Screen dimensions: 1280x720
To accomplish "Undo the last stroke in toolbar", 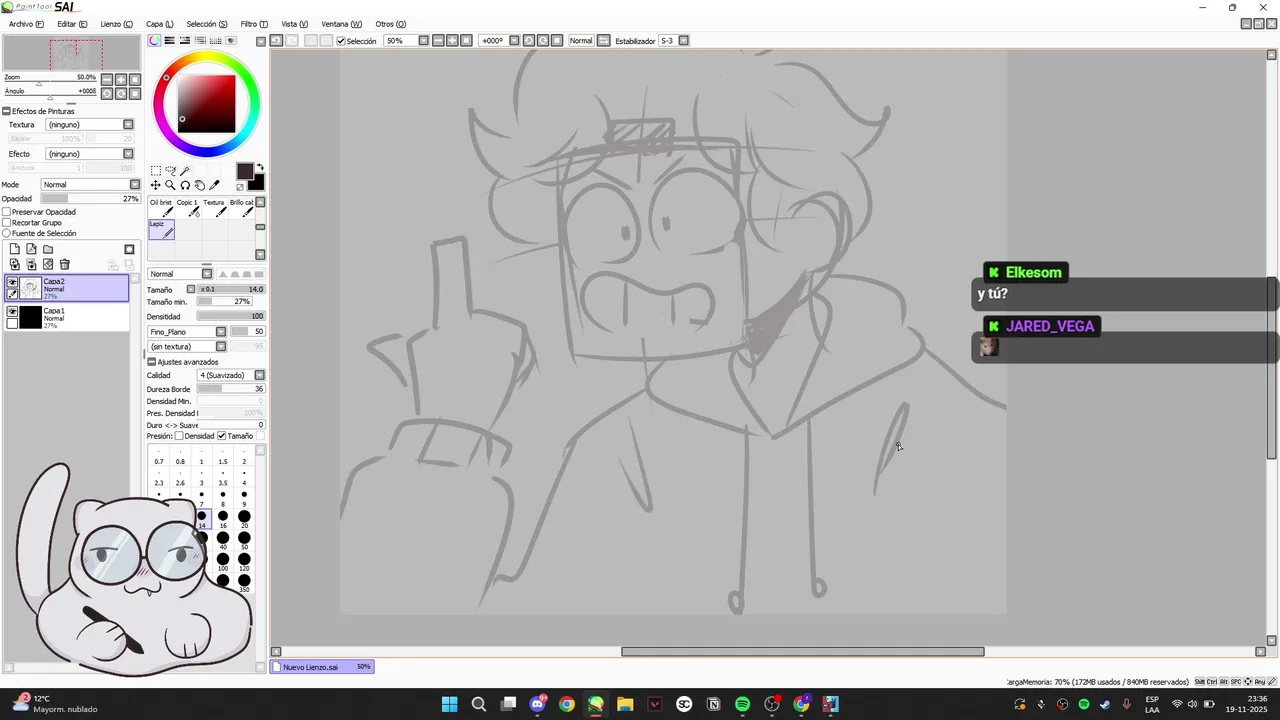I will click(x=277, y=41).
